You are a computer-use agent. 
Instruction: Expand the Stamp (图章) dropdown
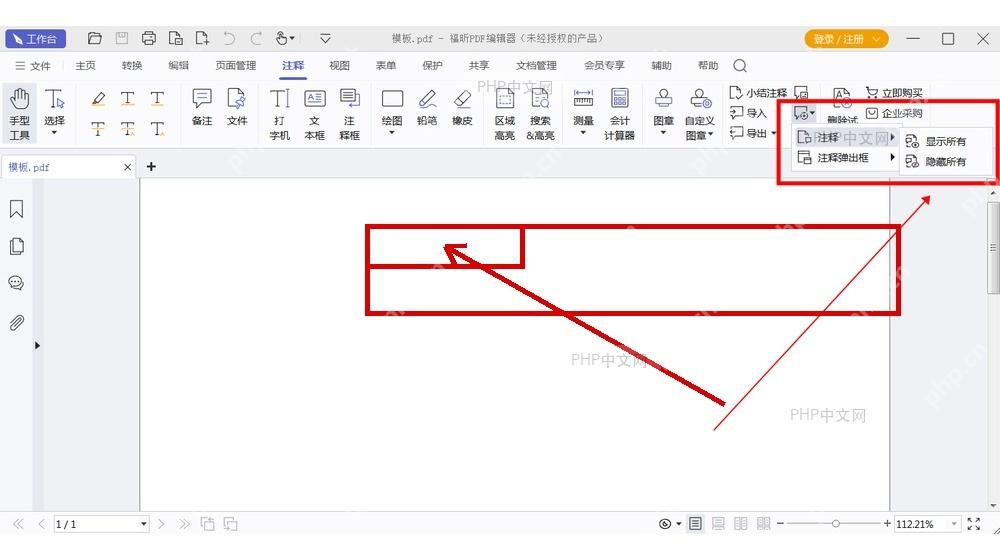coord(663,133)
